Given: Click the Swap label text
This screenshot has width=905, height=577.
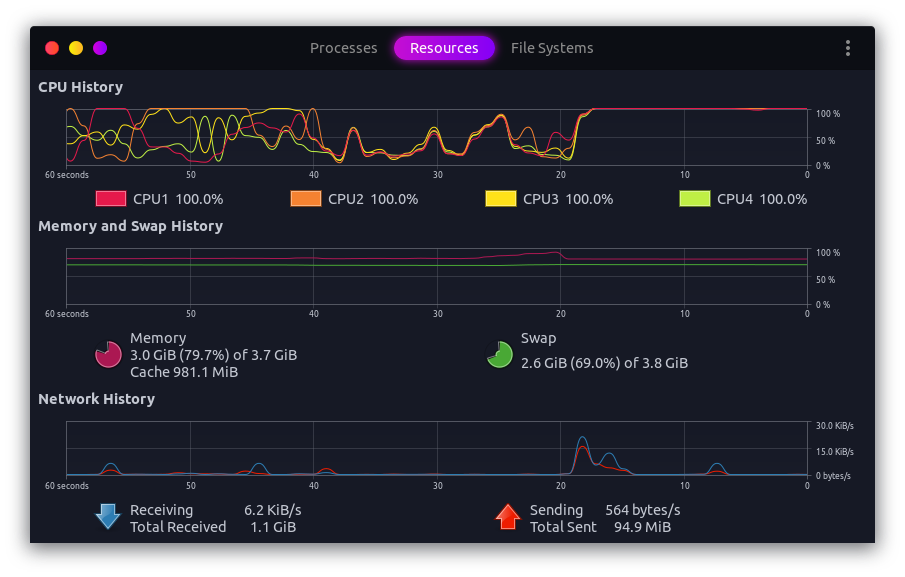Looking at the screenshot, I should click(x=538, y=338).
